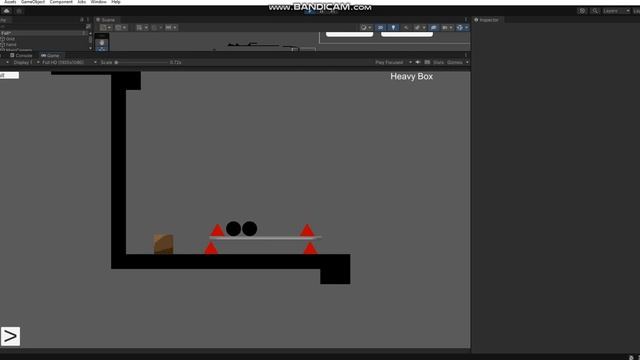Open the Hierarchy panel options menu

click(88, 20)
